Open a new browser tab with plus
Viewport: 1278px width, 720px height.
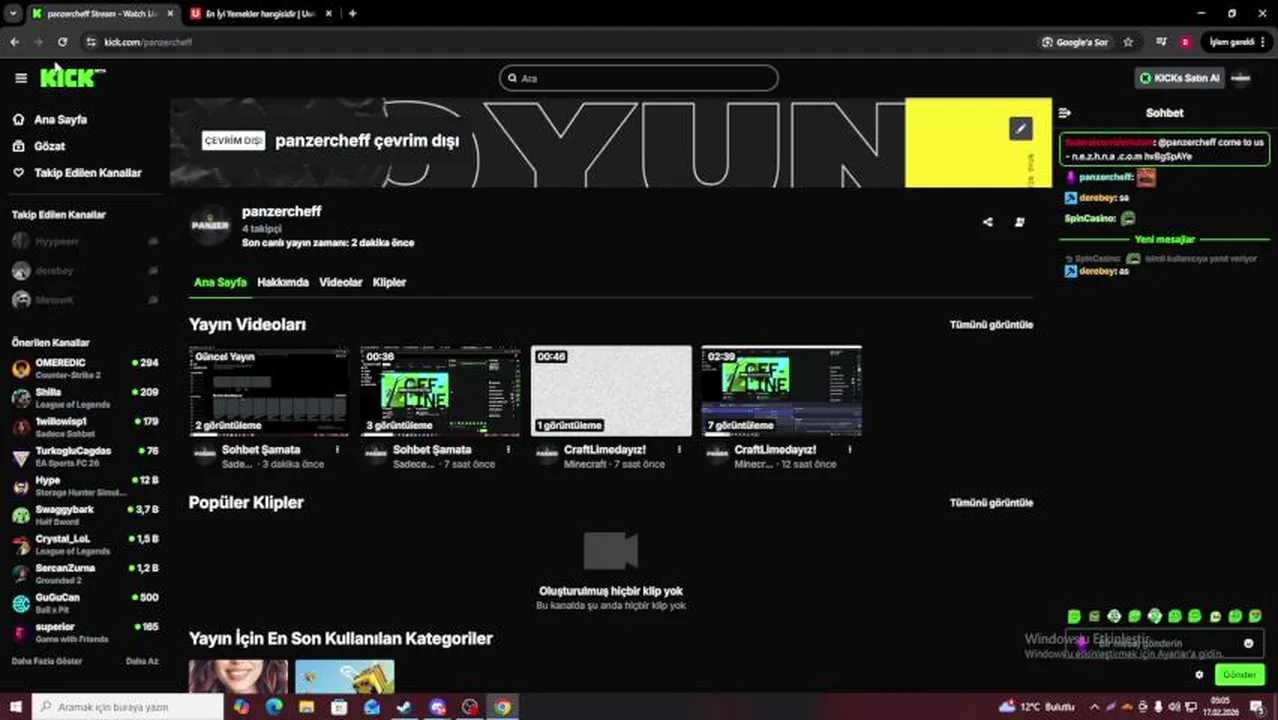352,14
